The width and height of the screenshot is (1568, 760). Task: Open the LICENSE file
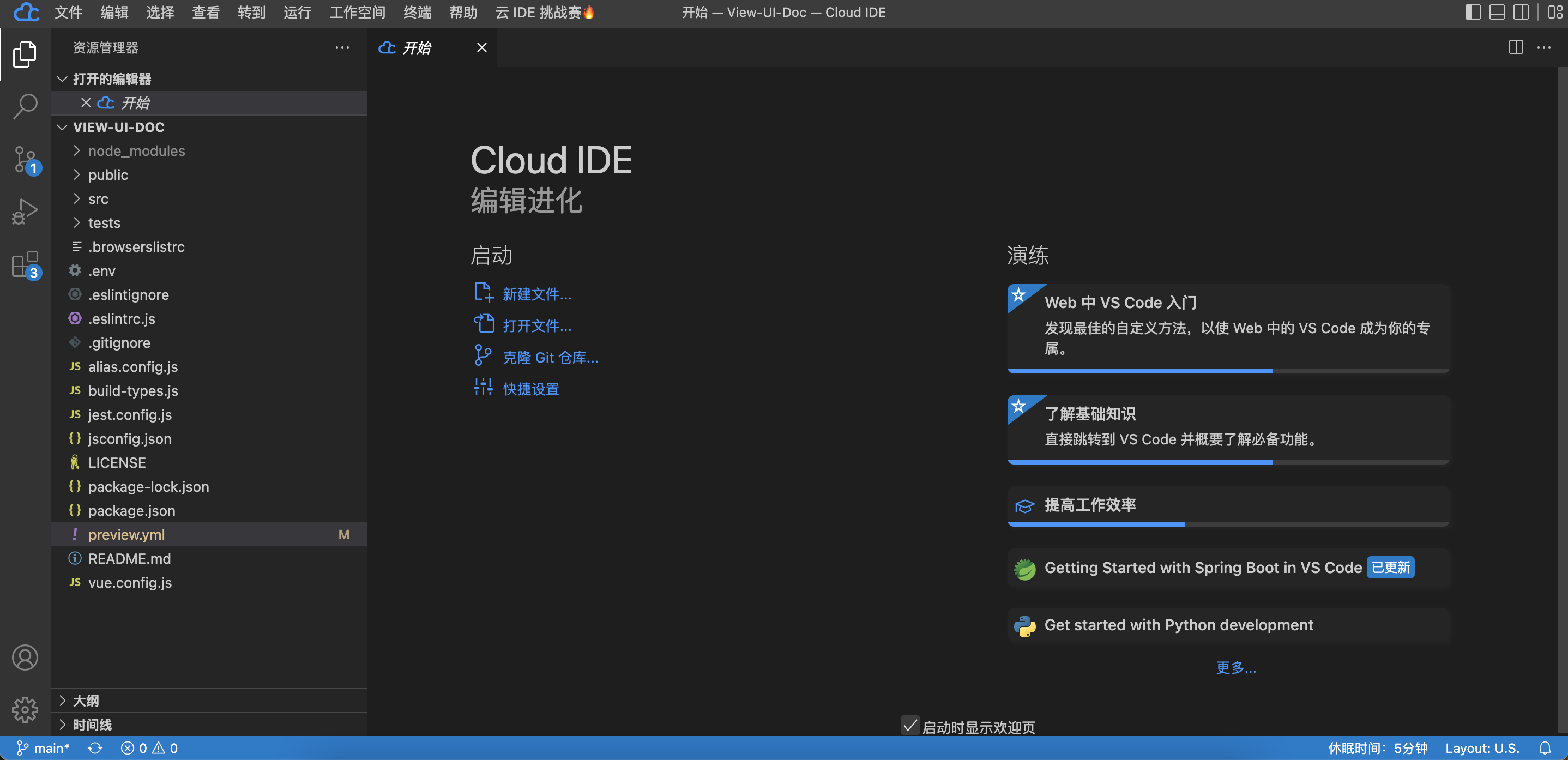[209, 463]
